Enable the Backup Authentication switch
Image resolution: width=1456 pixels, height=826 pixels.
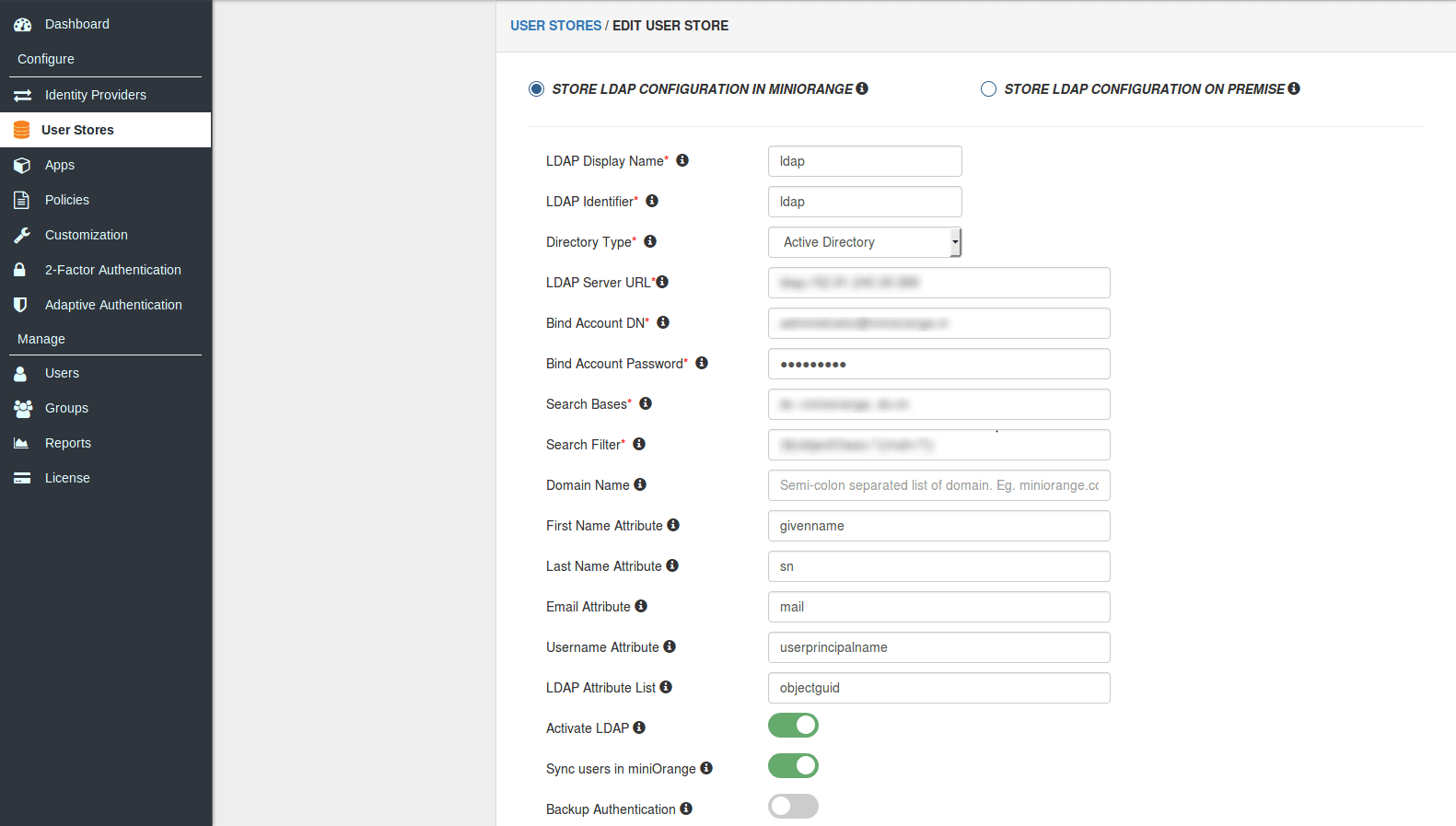[x=793, y=807]
